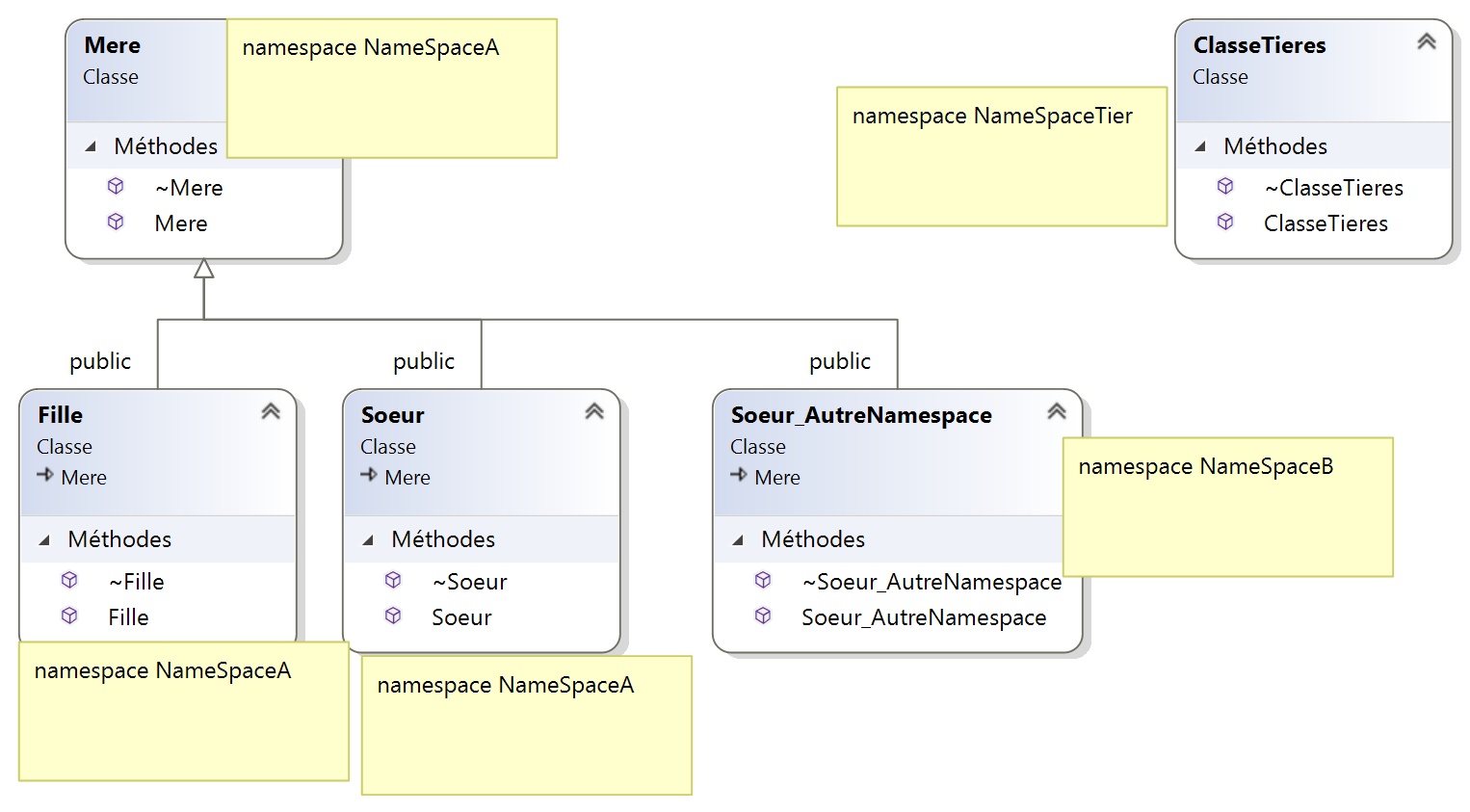The width and height of the screenshot is (1470, 812).
Task: Click inheritance arrow icon in Soeur_AutreNamespace header
Action: pos(739,475)
